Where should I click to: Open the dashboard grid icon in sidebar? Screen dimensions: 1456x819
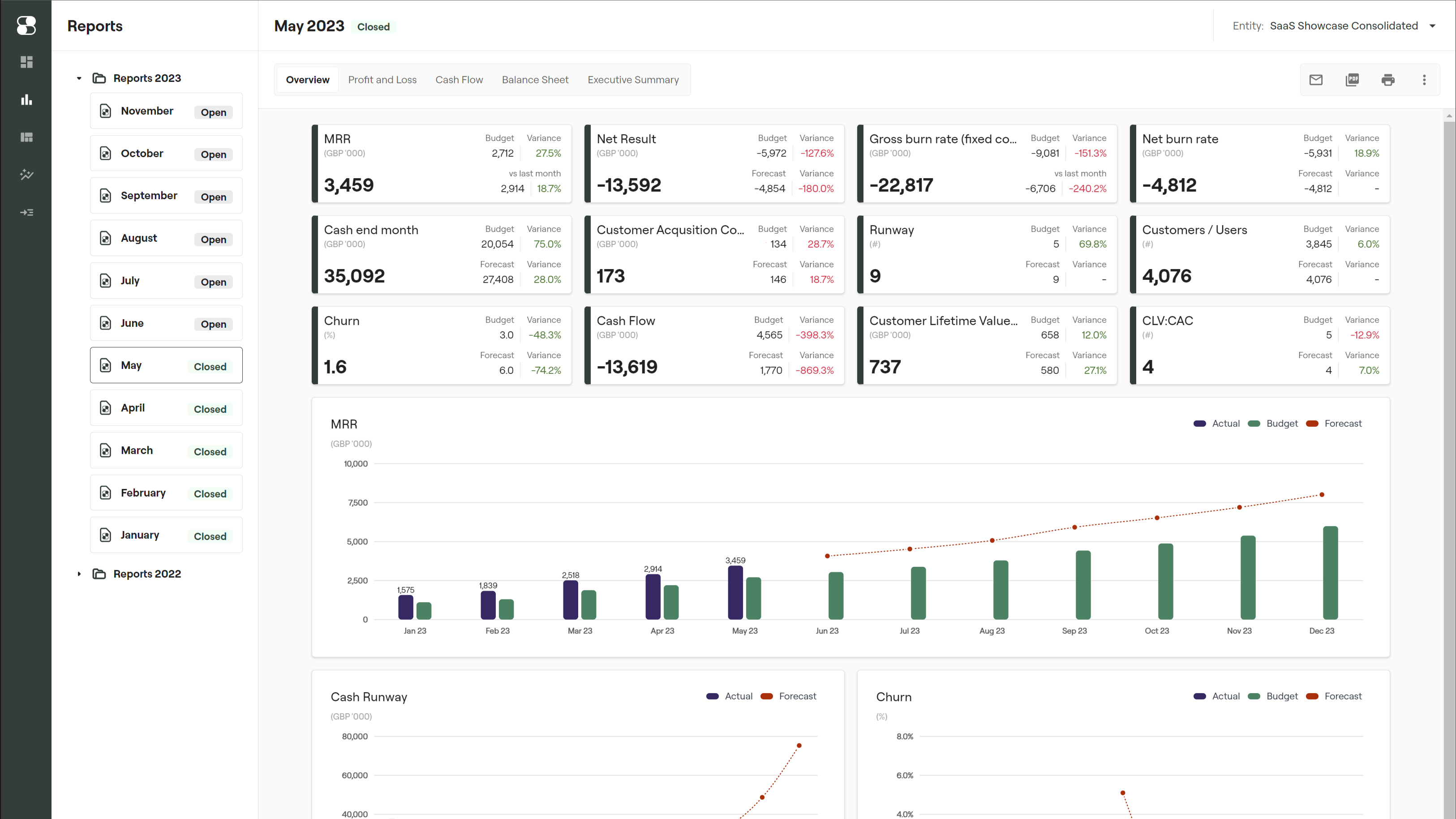coord(26,62)
